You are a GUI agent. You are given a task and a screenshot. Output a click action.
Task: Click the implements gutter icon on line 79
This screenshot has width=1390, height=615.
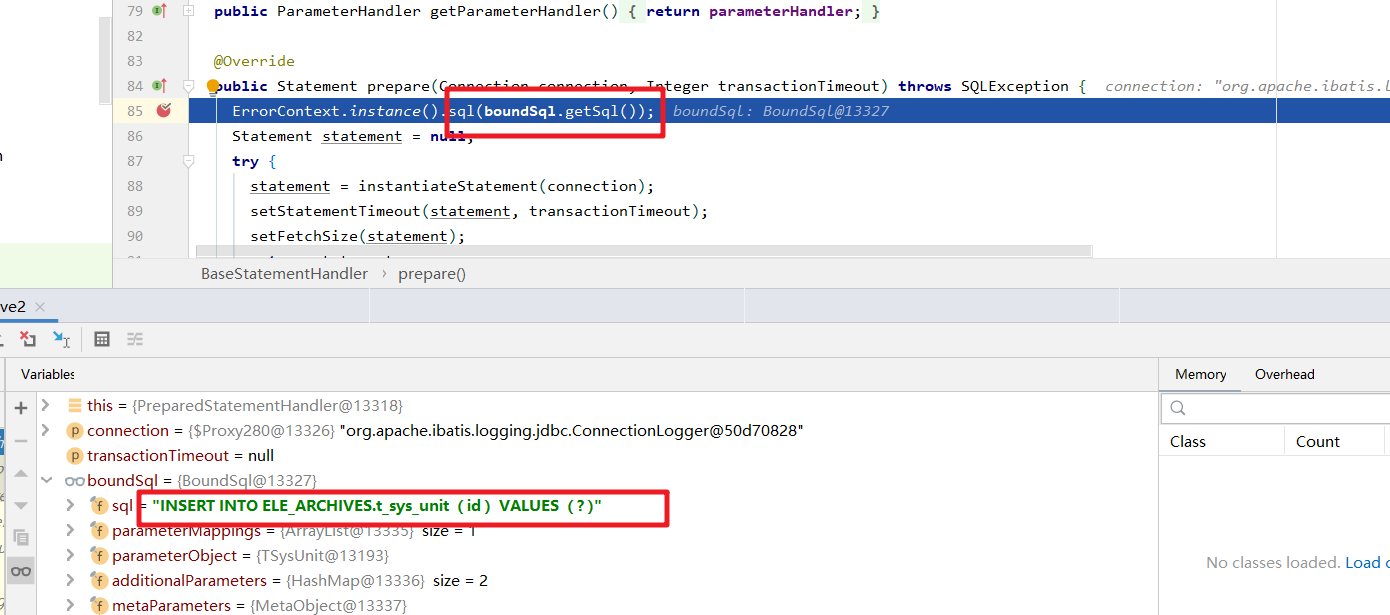point(160,11)
